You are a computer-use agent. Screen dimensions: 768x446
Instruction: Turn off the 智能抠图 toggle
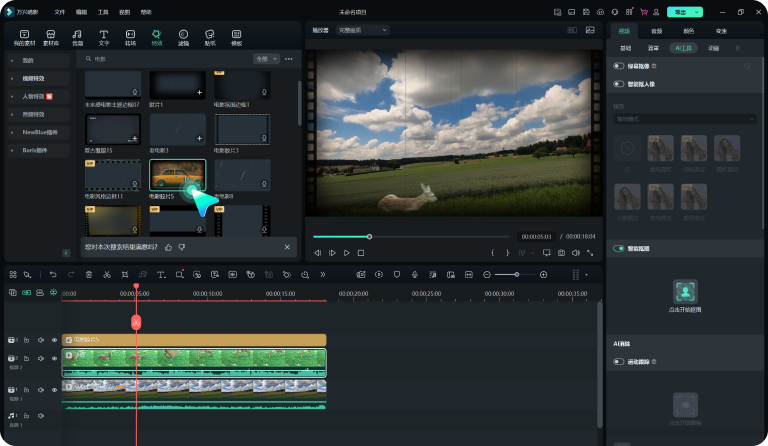[619, 247]
